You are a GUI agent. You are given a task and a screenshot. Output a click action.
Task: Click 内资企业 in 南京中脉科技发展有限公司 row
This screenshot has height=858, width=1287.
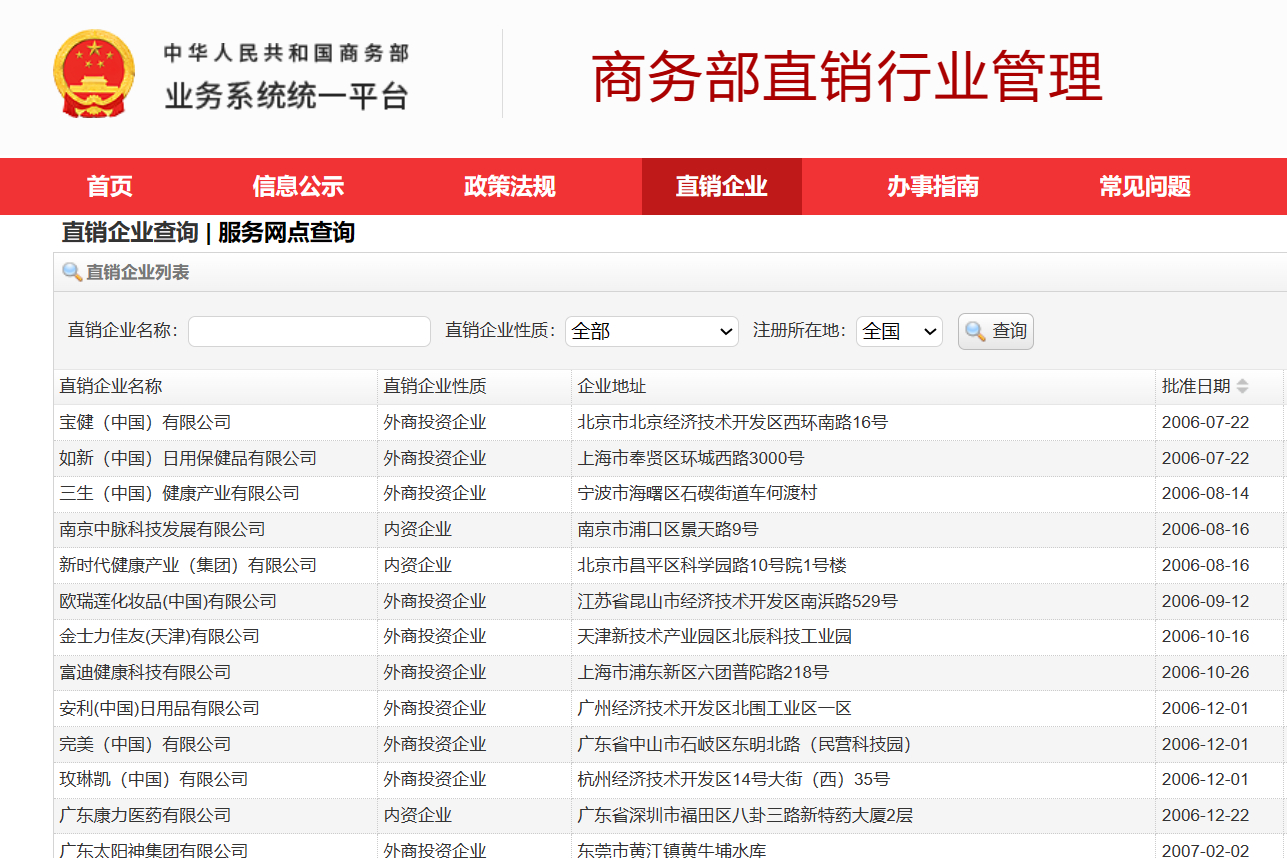pos(418,529)
